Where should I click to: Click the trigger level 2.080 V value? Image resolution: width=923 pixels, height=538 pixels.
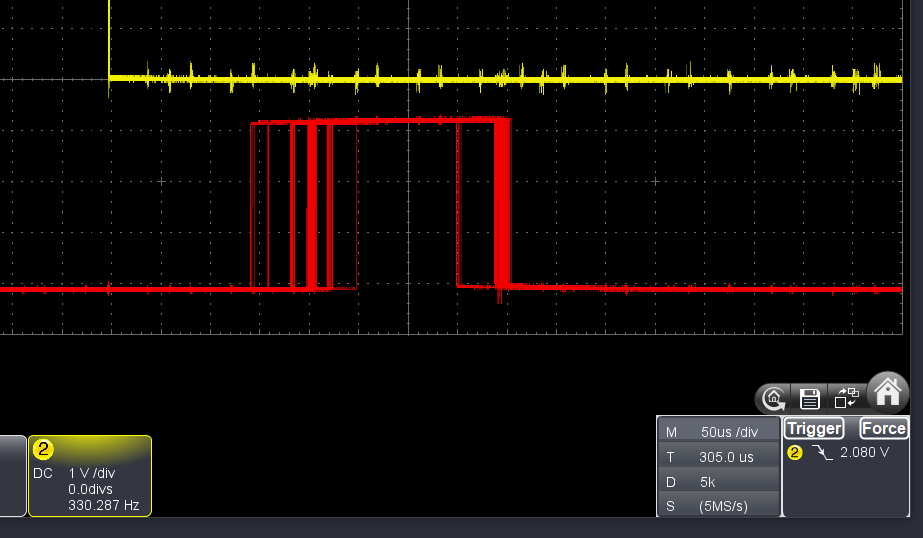[864, 452]
